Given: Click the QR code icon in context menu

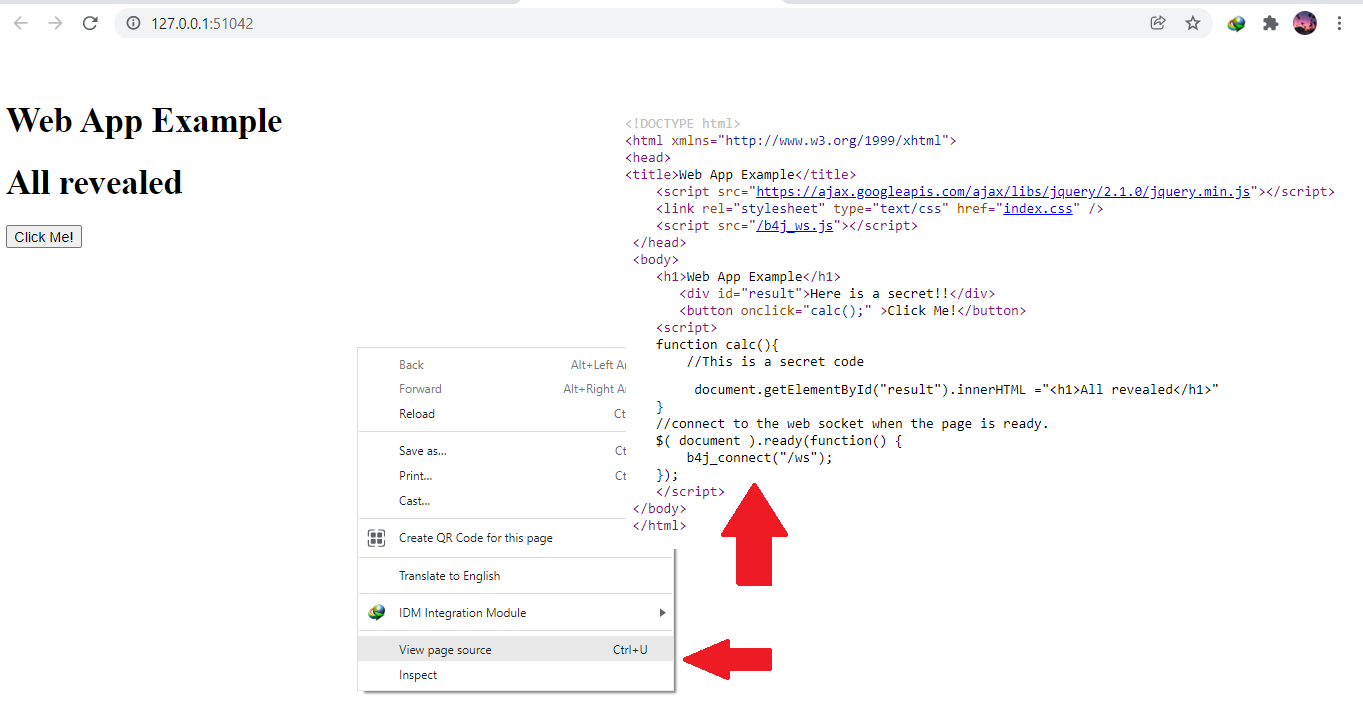Looking at the screenshot, I should point(377,538).
